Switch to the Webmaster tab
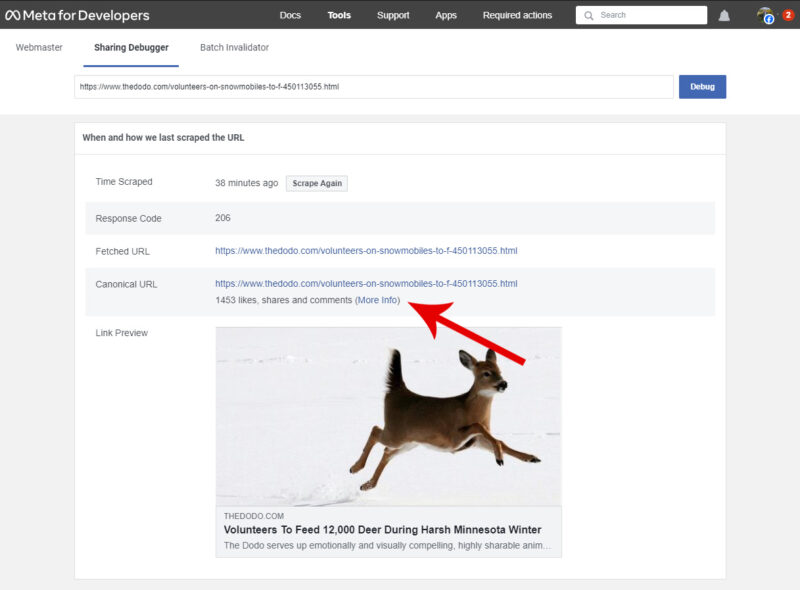 39,46
